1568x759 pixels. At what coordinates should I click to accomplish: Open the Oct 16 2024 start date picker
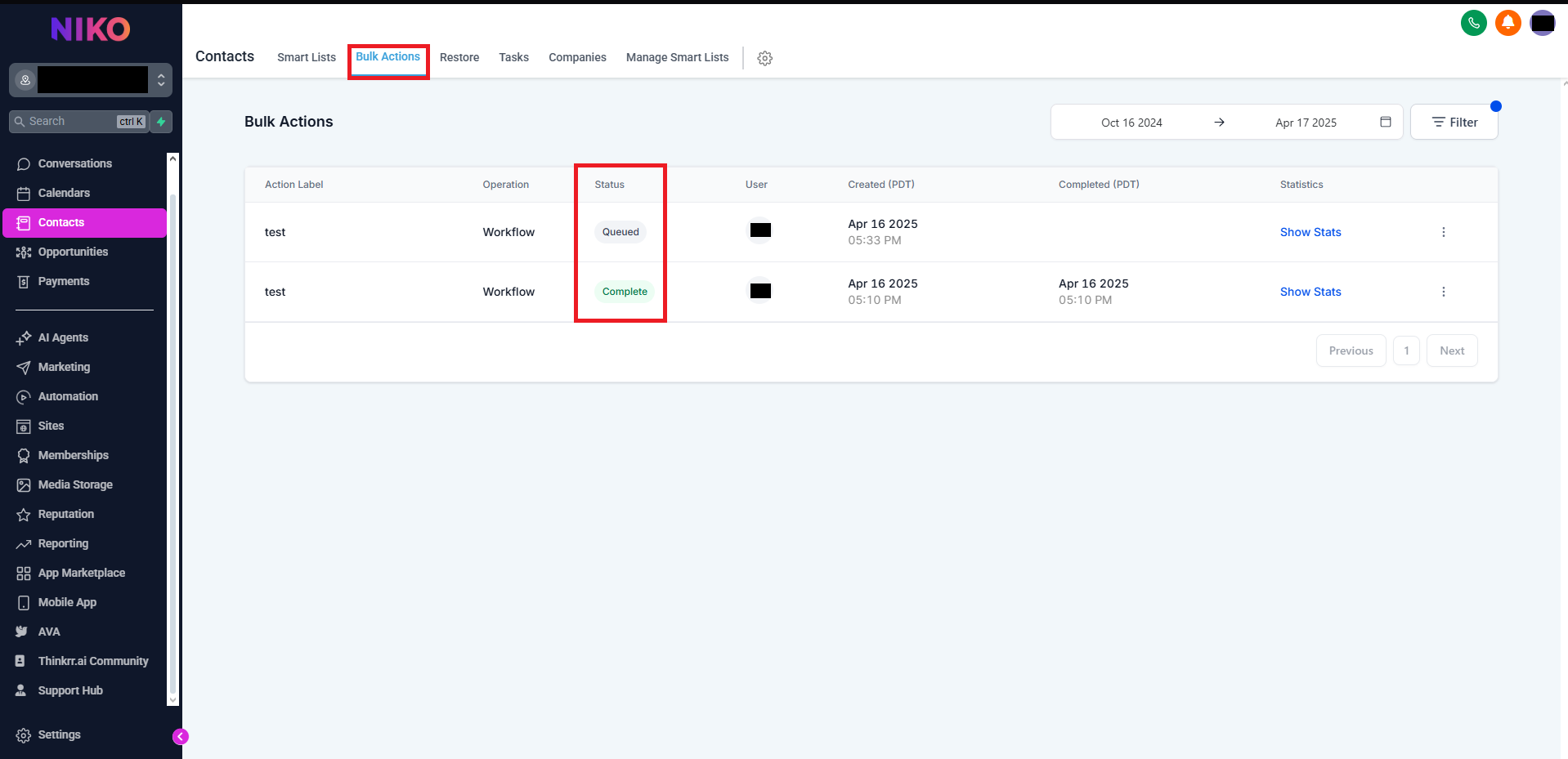[x=1131, y=123]
